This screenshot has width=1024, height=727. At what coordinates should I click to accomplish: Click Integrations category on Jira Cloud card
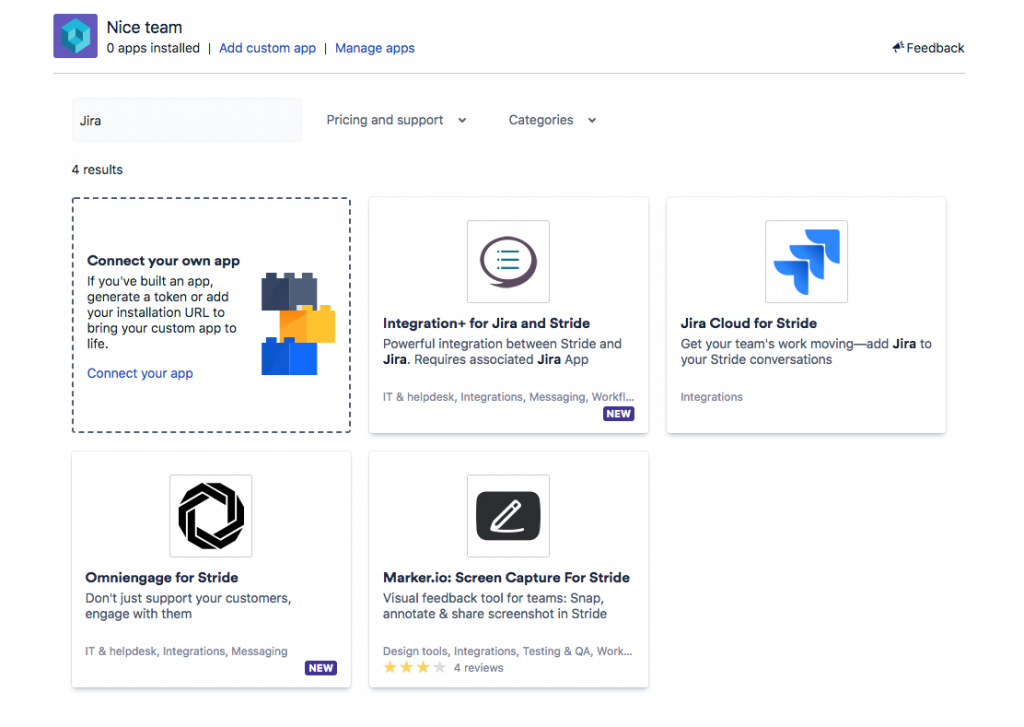711,396
